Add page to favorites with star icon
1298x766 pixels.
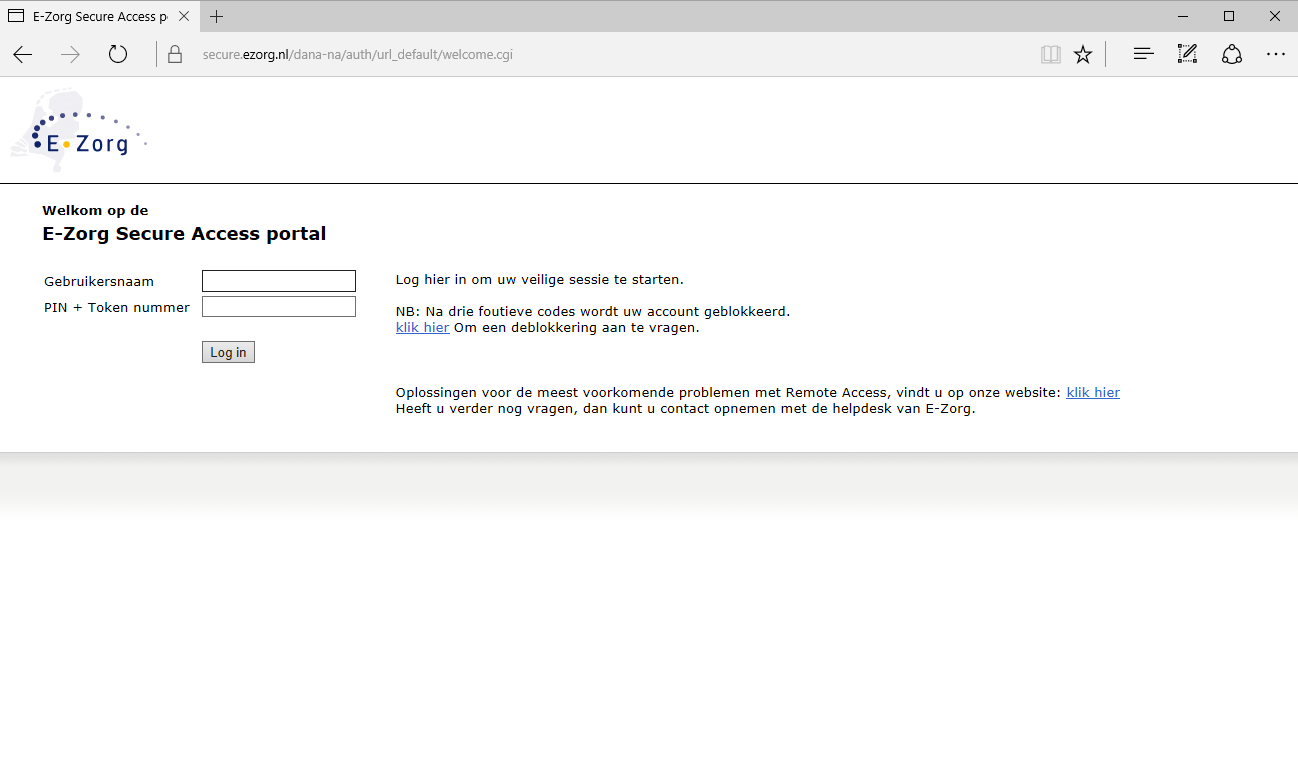pos(1083,54)
